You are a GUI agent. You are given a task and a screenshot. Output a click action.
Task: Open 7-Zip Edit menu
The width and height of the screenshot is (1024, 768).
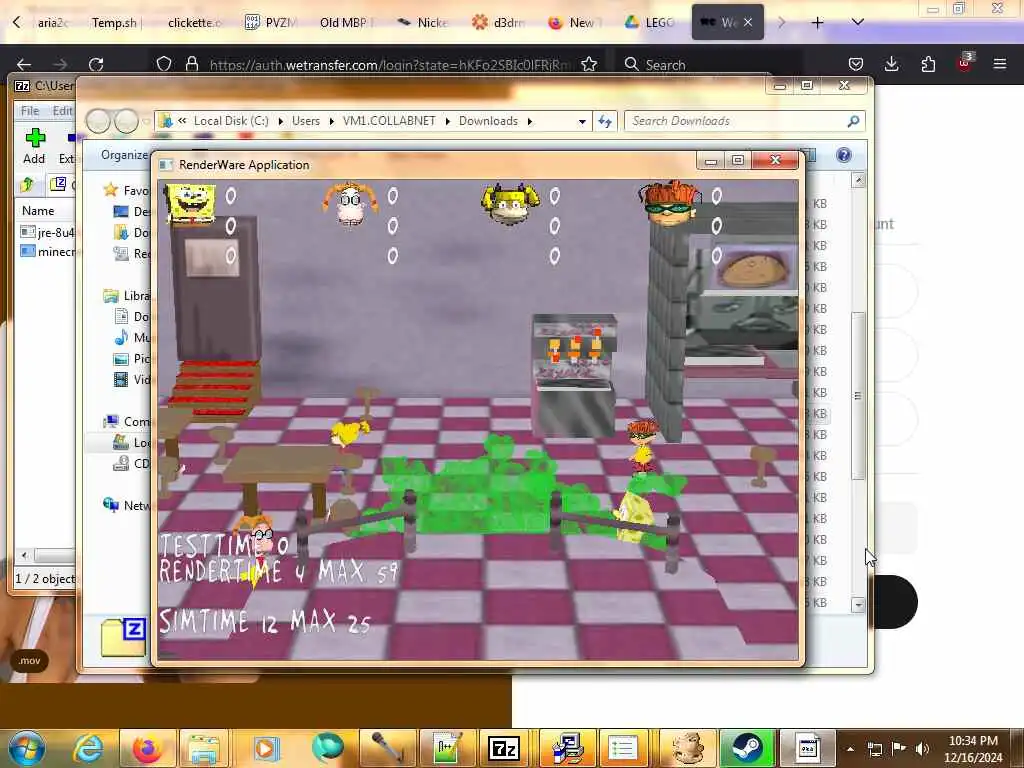coord(62,110)
